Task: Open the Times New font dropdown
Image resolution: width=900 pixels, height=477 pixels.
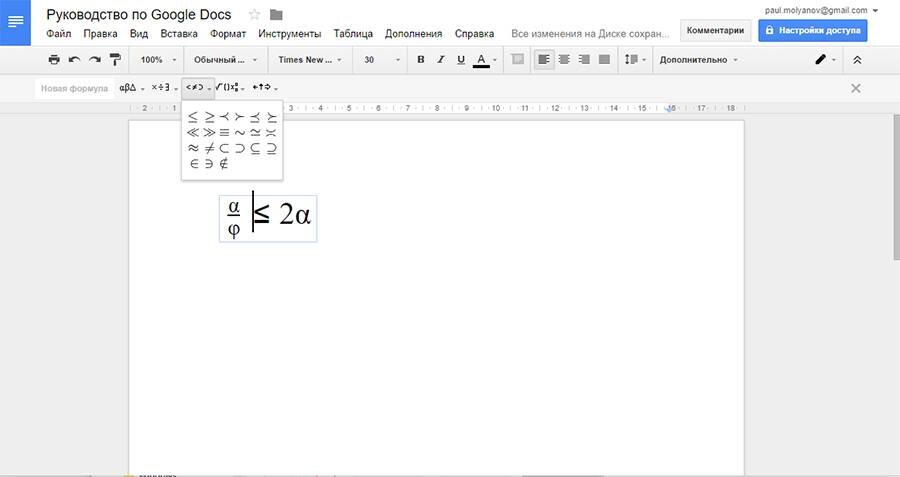Action: click(310, 60)
